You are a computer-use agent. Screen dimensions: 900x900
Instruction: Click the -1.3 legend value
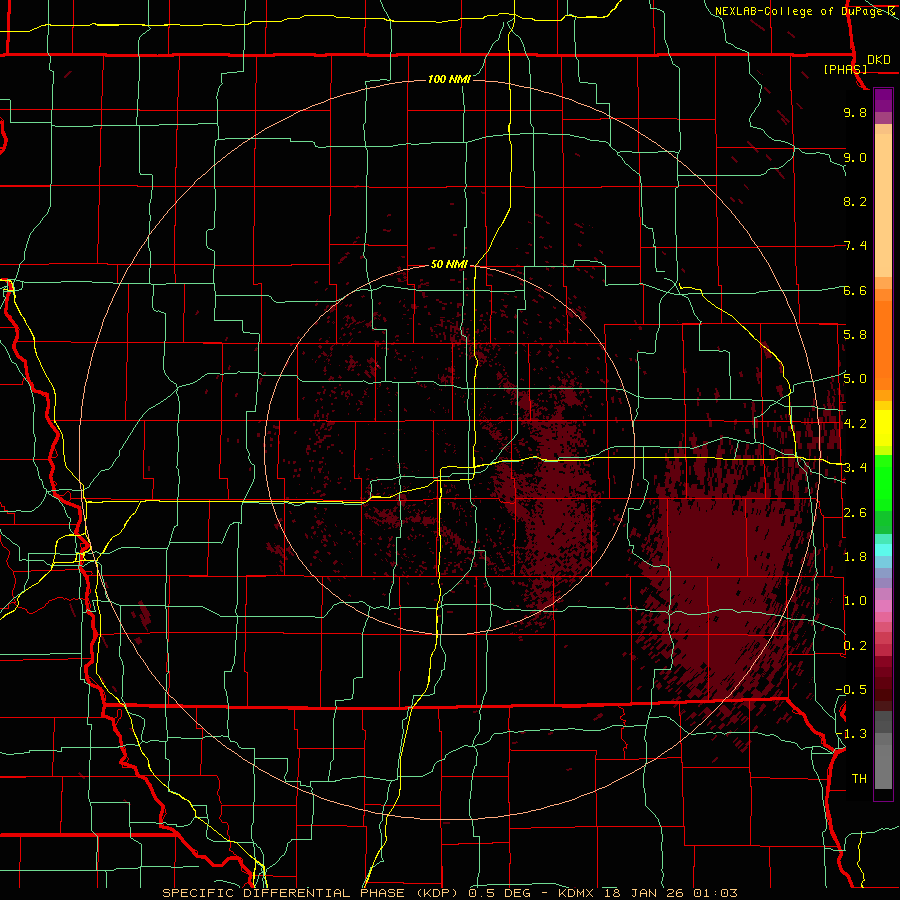pyautogui.click(x=851, y=734)
